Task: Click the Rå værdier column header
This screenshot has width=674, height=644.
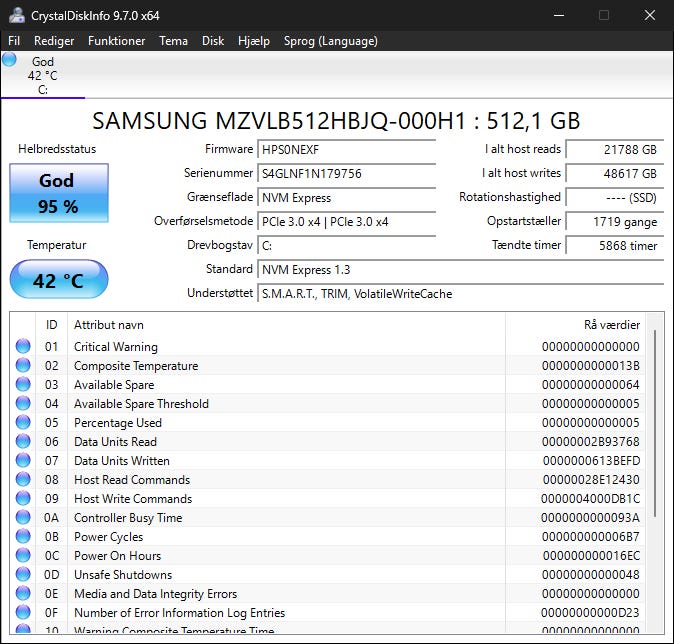Action: pos(612,325)
